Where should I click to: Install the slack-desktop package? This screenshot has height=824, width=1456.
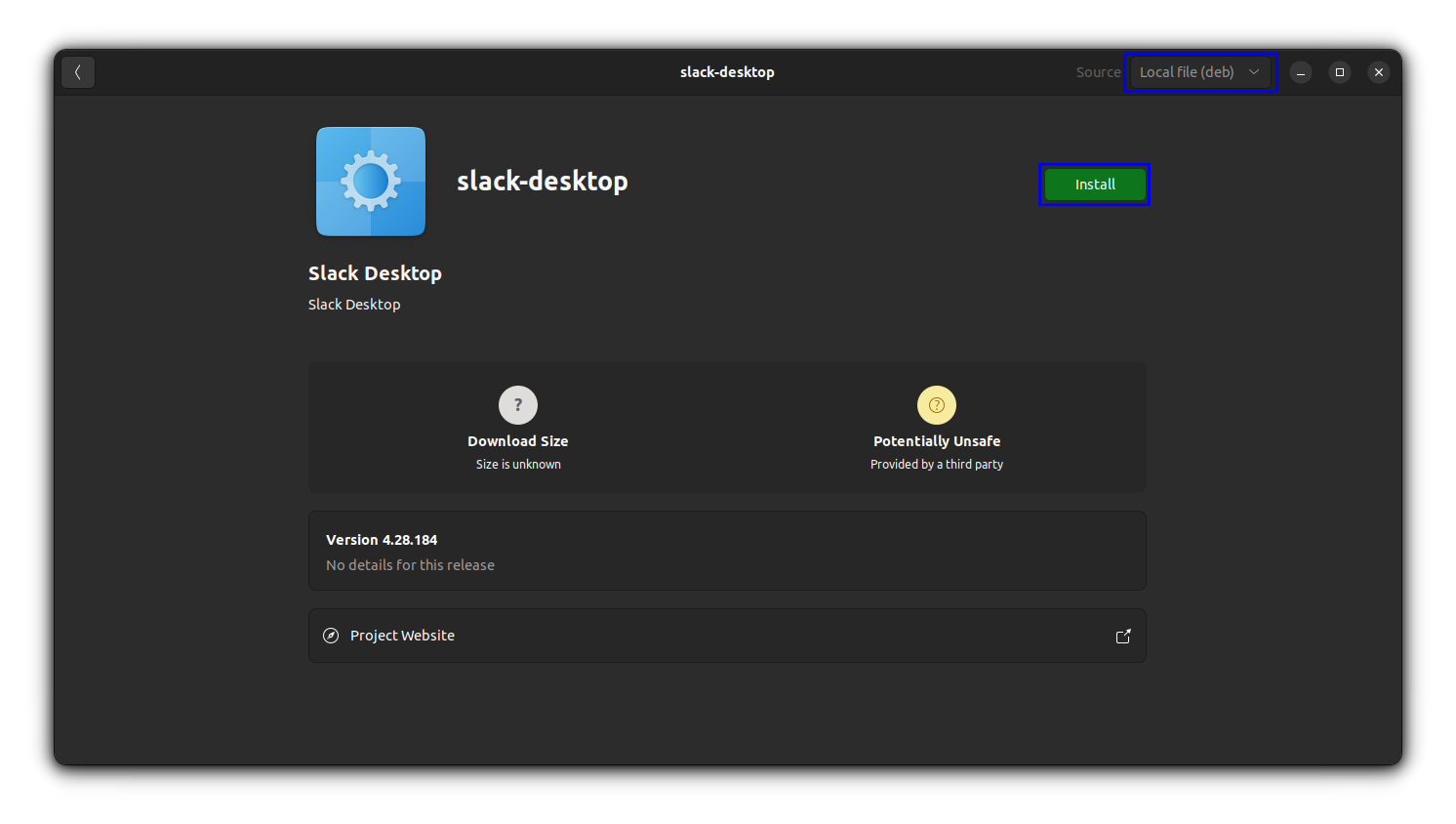click(x=1093, y=184)
